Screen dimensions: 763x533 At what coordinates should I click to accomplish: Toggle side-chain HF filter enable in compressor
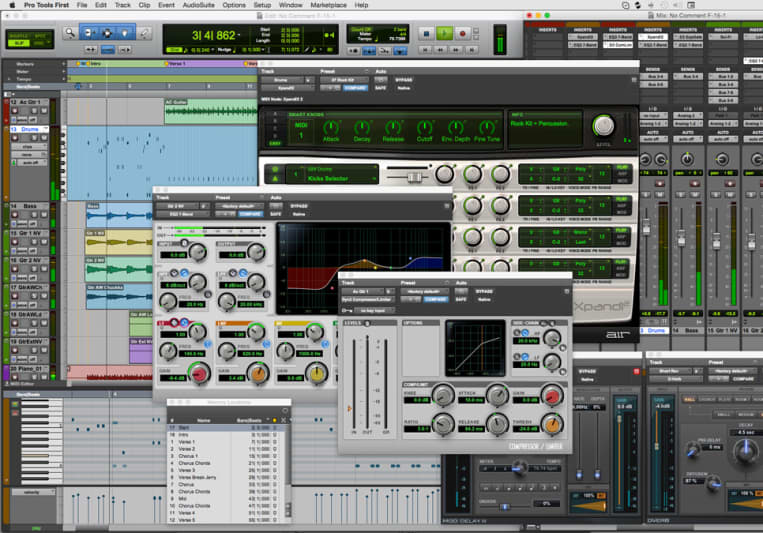(x=526, y=333)
